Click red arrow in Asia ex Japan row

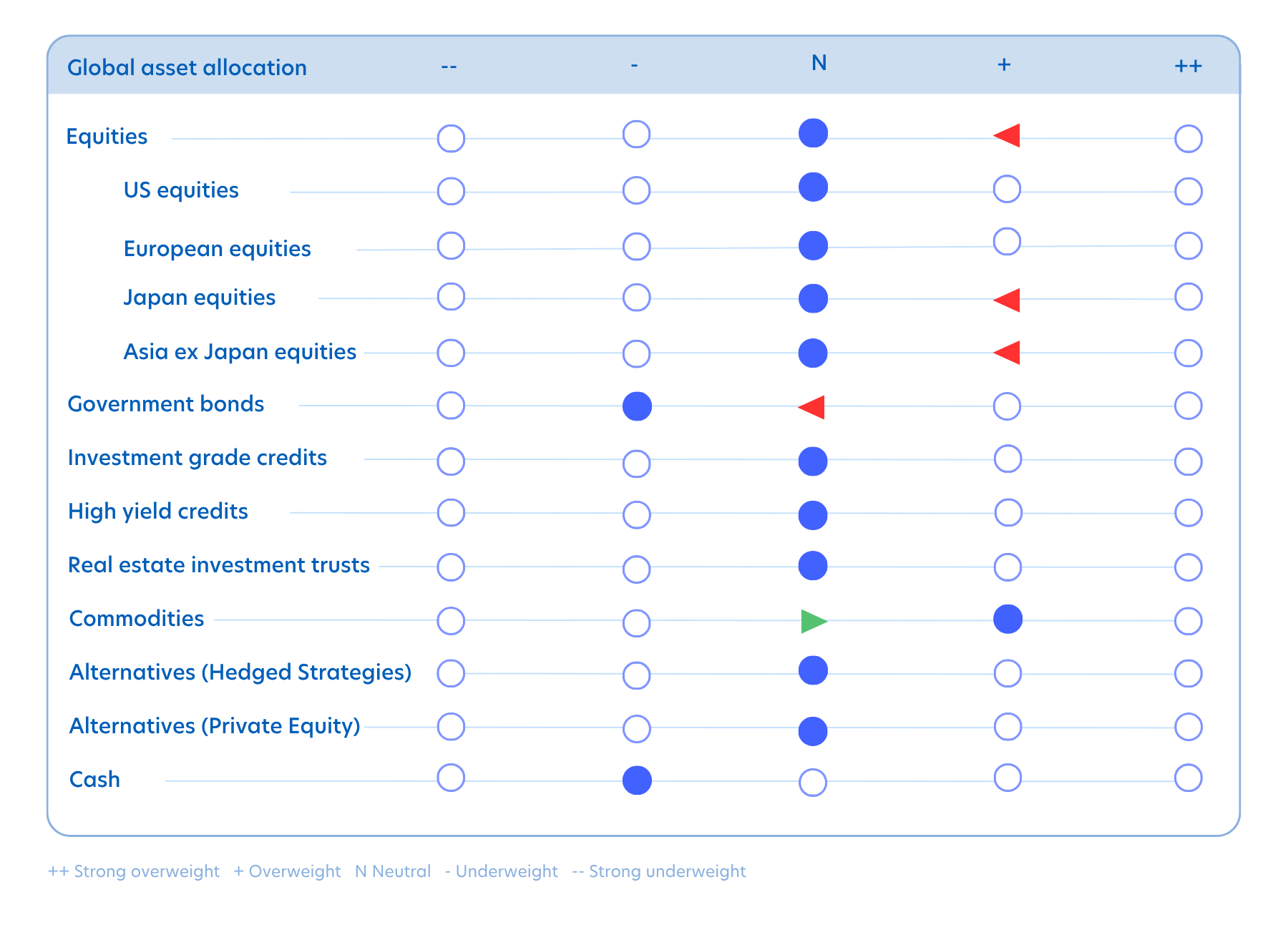click(1008, 353)
